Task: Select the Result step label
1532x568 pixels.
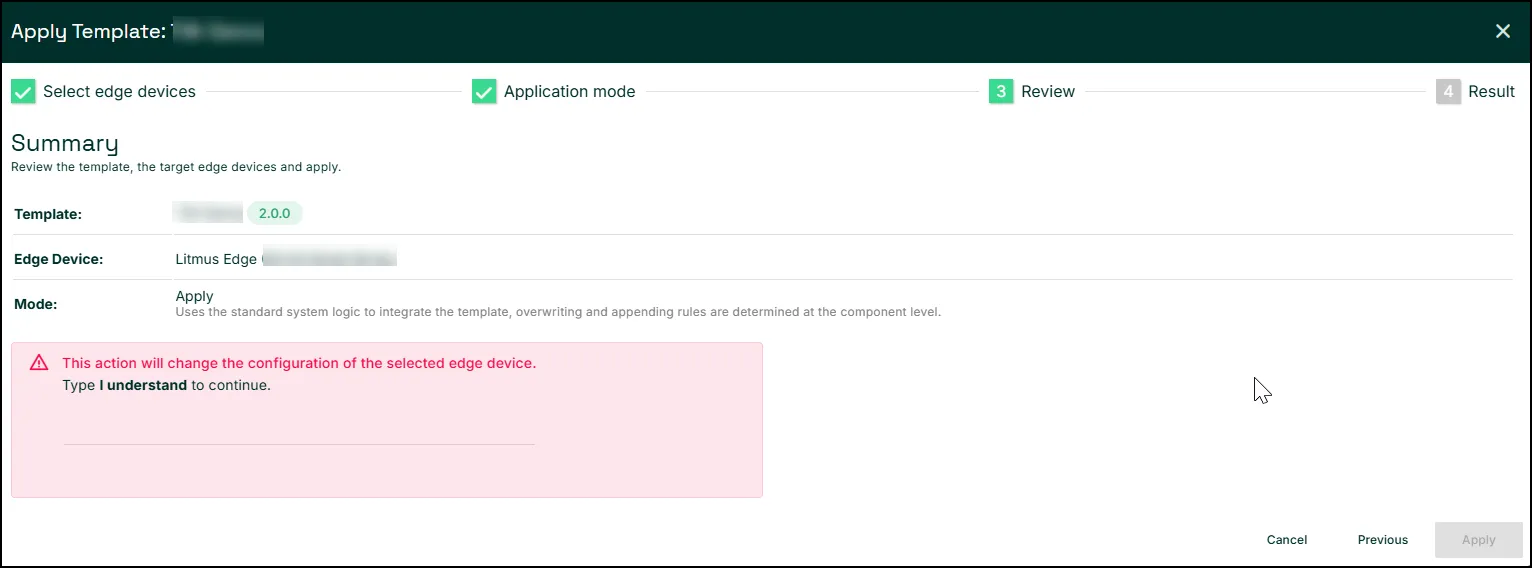Action: [1491, 92]
